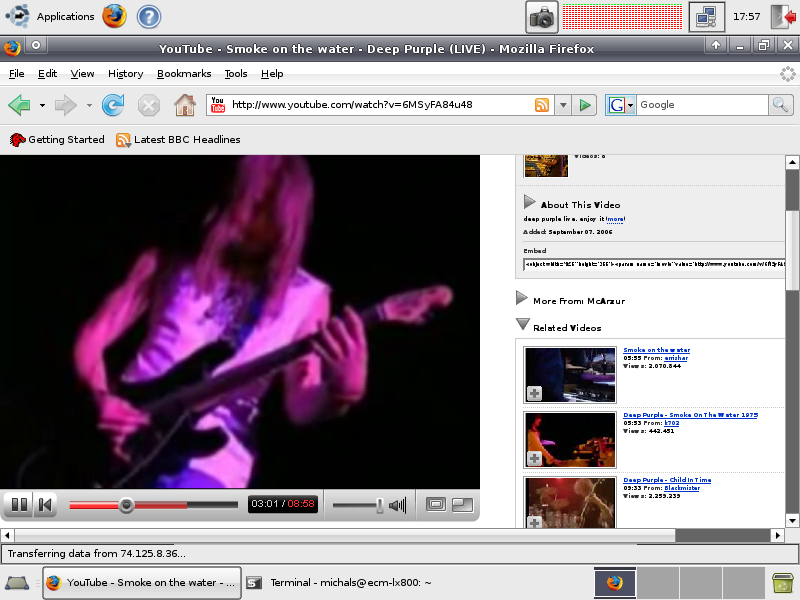Collapse the About This Video section

coord(530,202)
